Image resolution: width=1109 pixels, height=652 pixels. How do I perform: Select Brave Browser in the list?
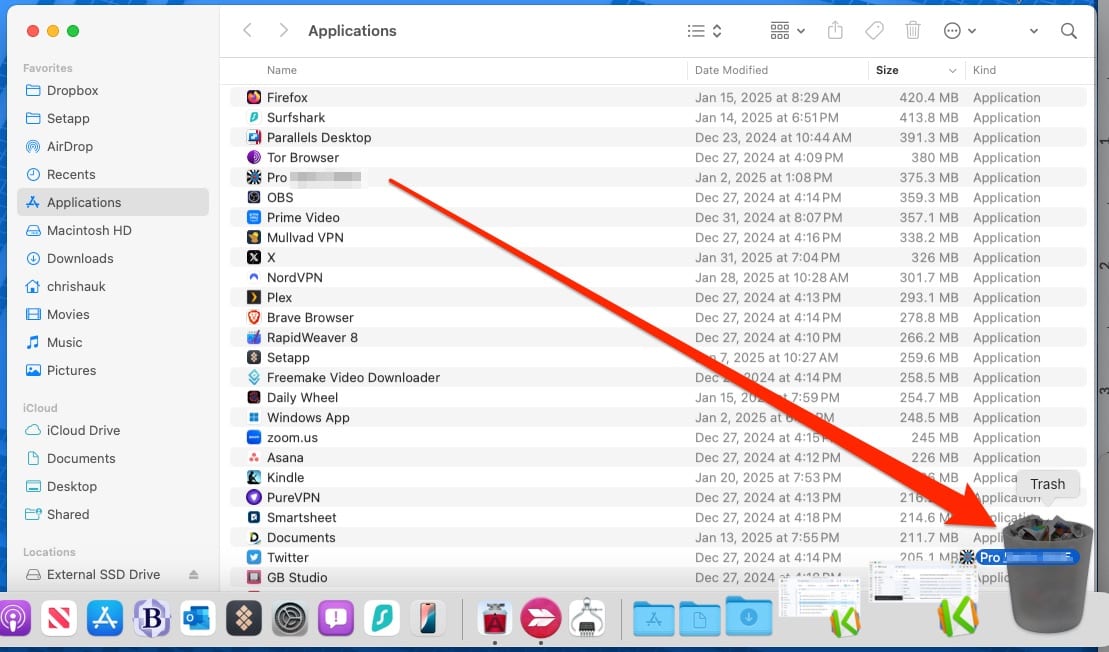tap(658, 318)
